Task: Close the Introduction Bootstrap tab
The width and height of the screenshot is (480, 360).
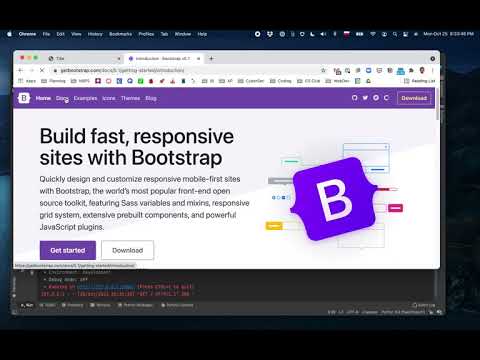Action: click(198, 59)
